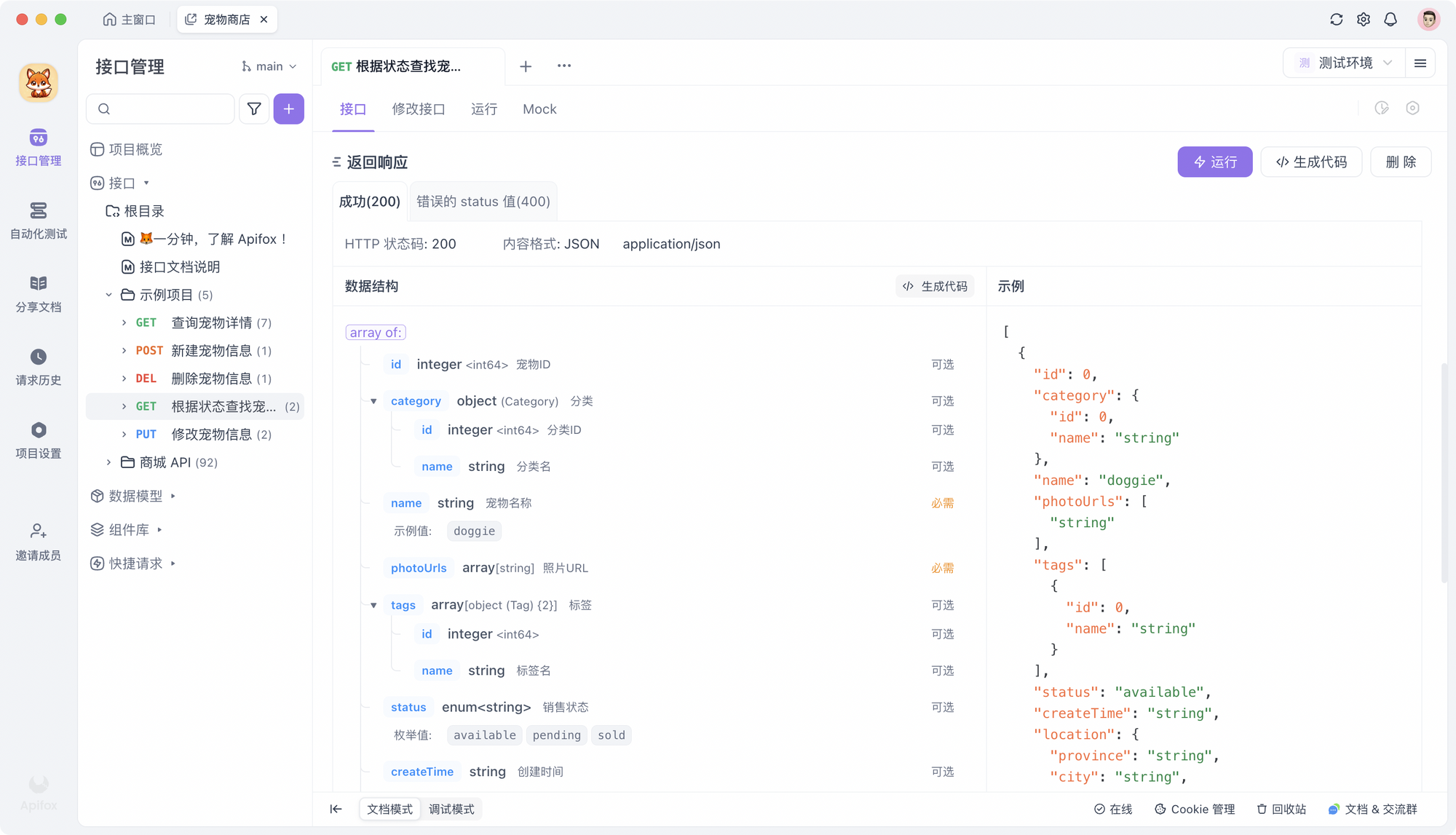
Task: Click the user avatar
Action: [x=1428, y=20]
